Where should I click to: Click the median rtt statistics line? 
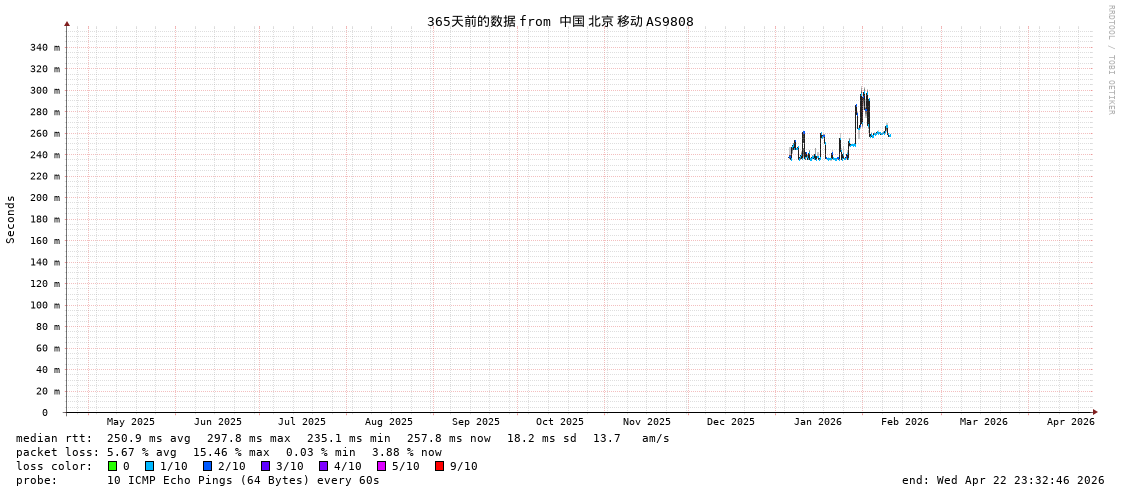[x=342, y=438]
